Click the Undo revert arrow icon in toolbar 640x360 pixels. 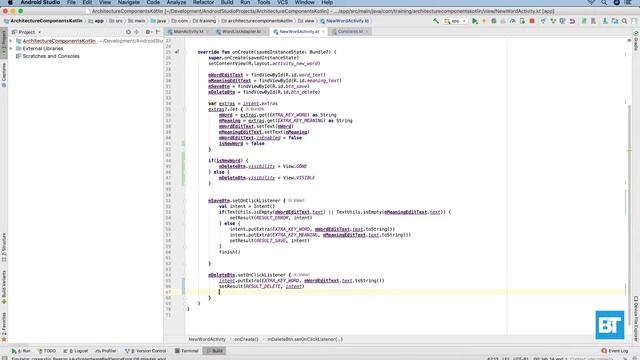tap(572, 21)
